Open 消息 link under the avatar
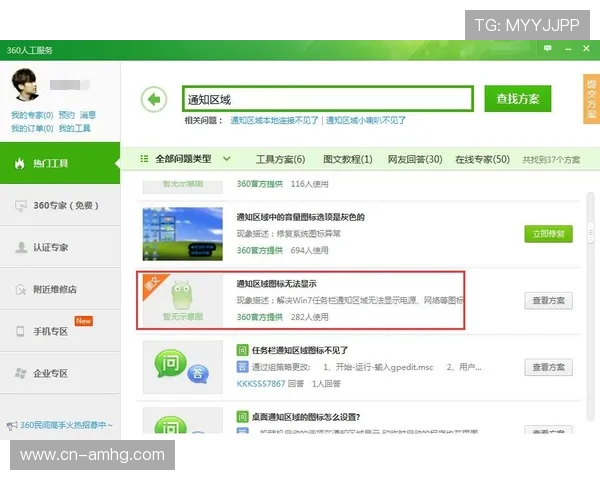600x480 pixels. pyautogui.click(x=88, y=115)
